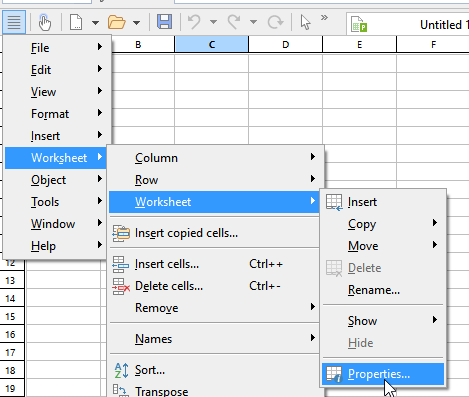Choose Insert copied cells option
This screenshot has height=397, width=469.
pos(214,233)
